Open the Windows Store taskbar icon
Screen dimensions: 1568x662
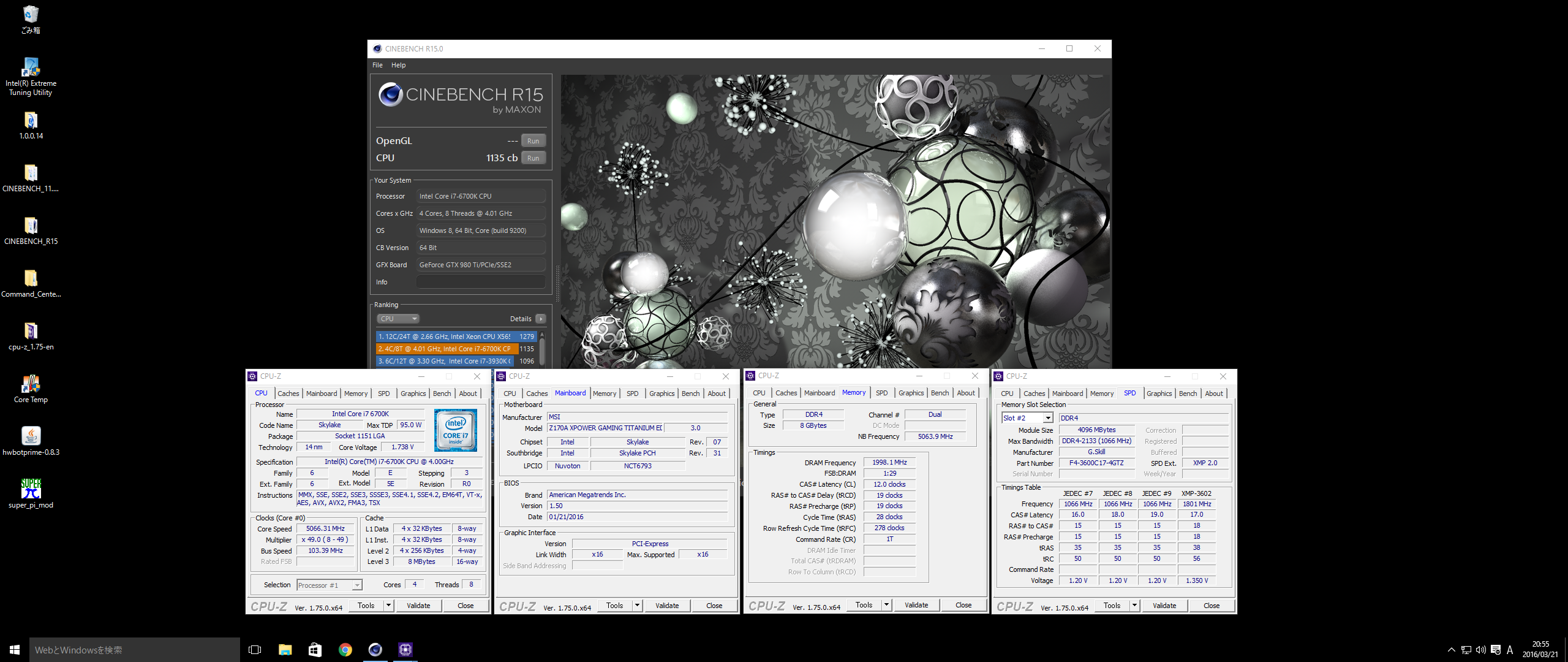[x=315, y=649]
